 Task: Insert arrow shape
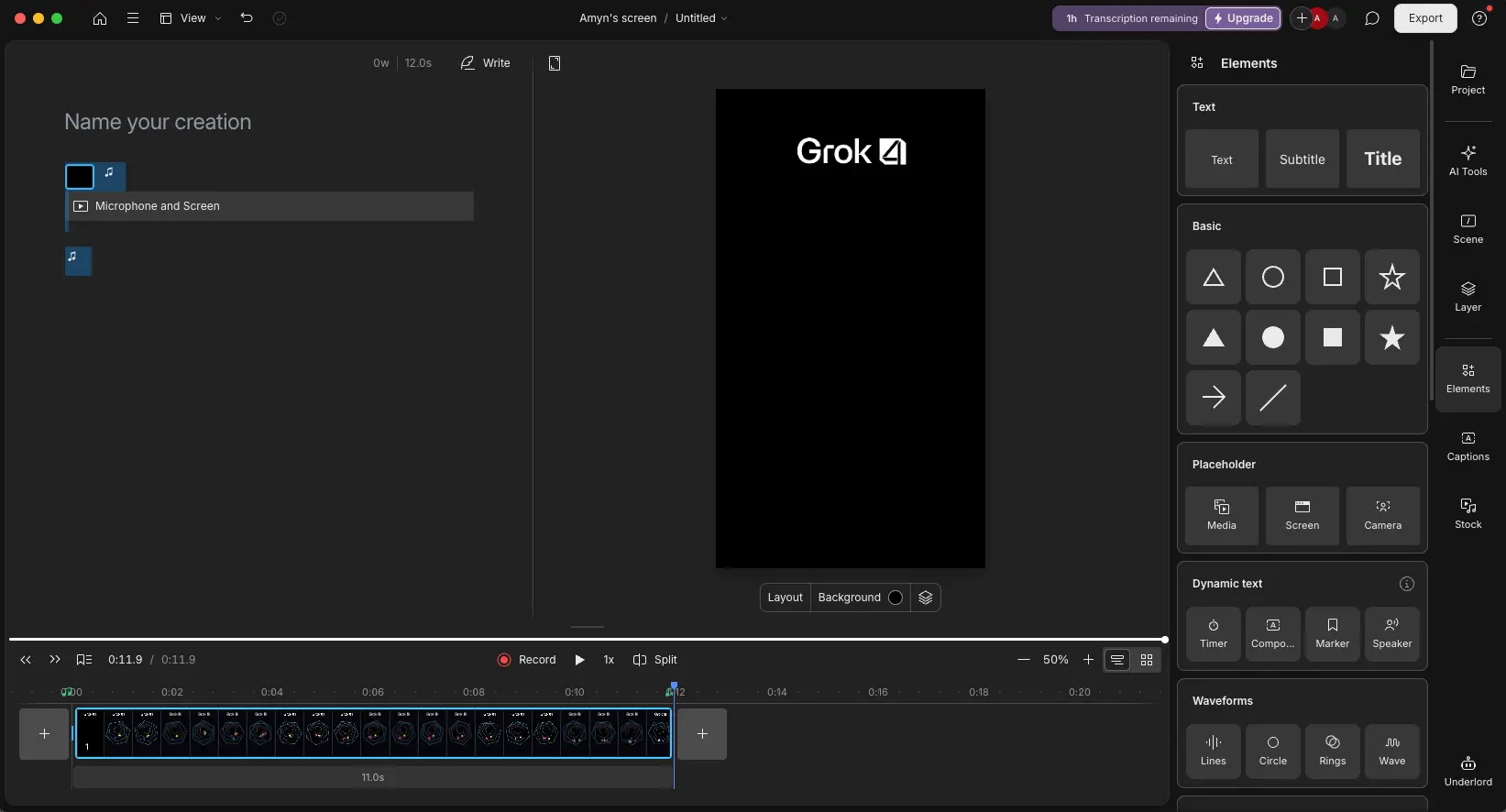(1214, 398)
